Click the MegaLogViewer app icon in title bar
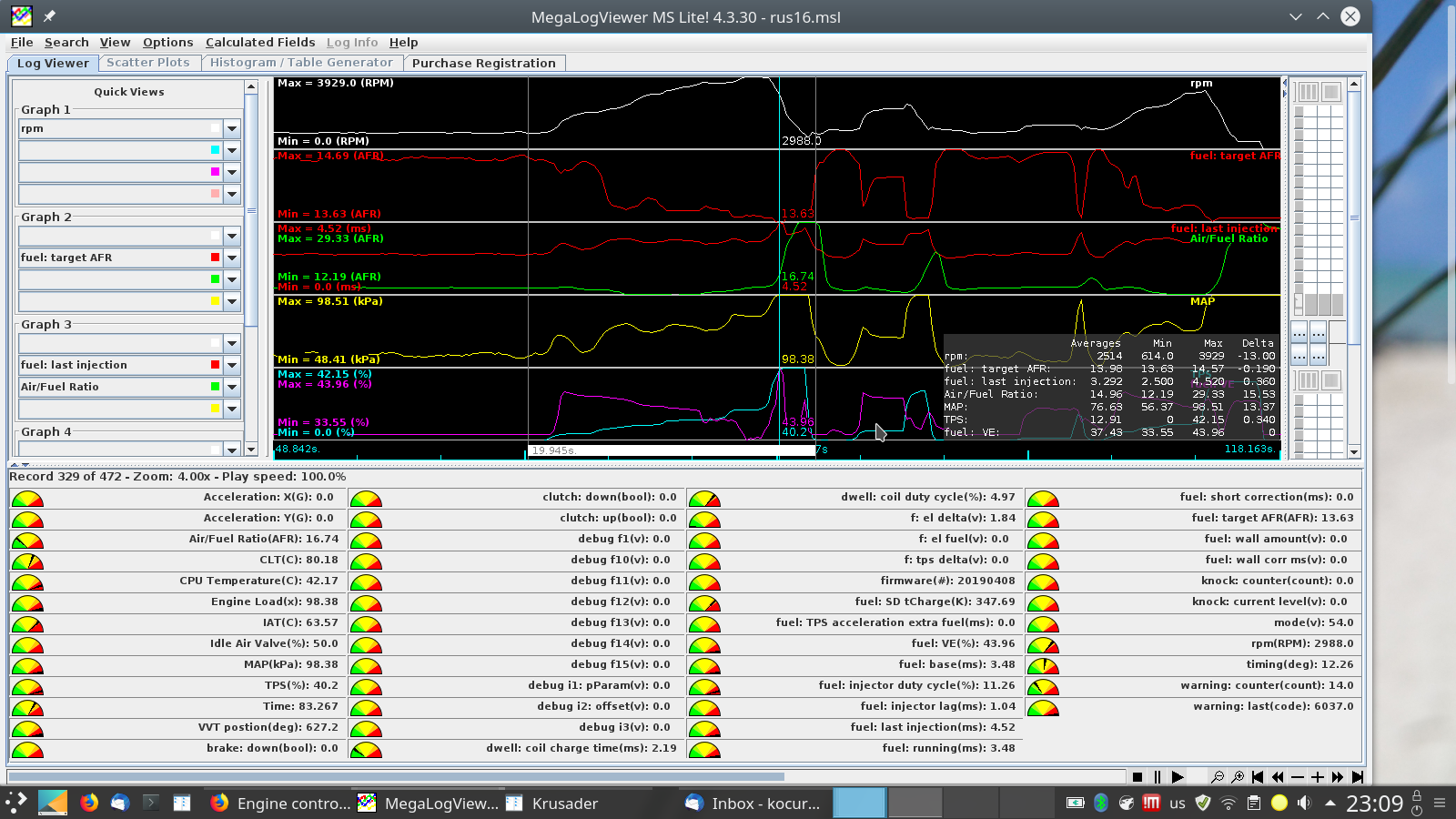 pos(21,16)
